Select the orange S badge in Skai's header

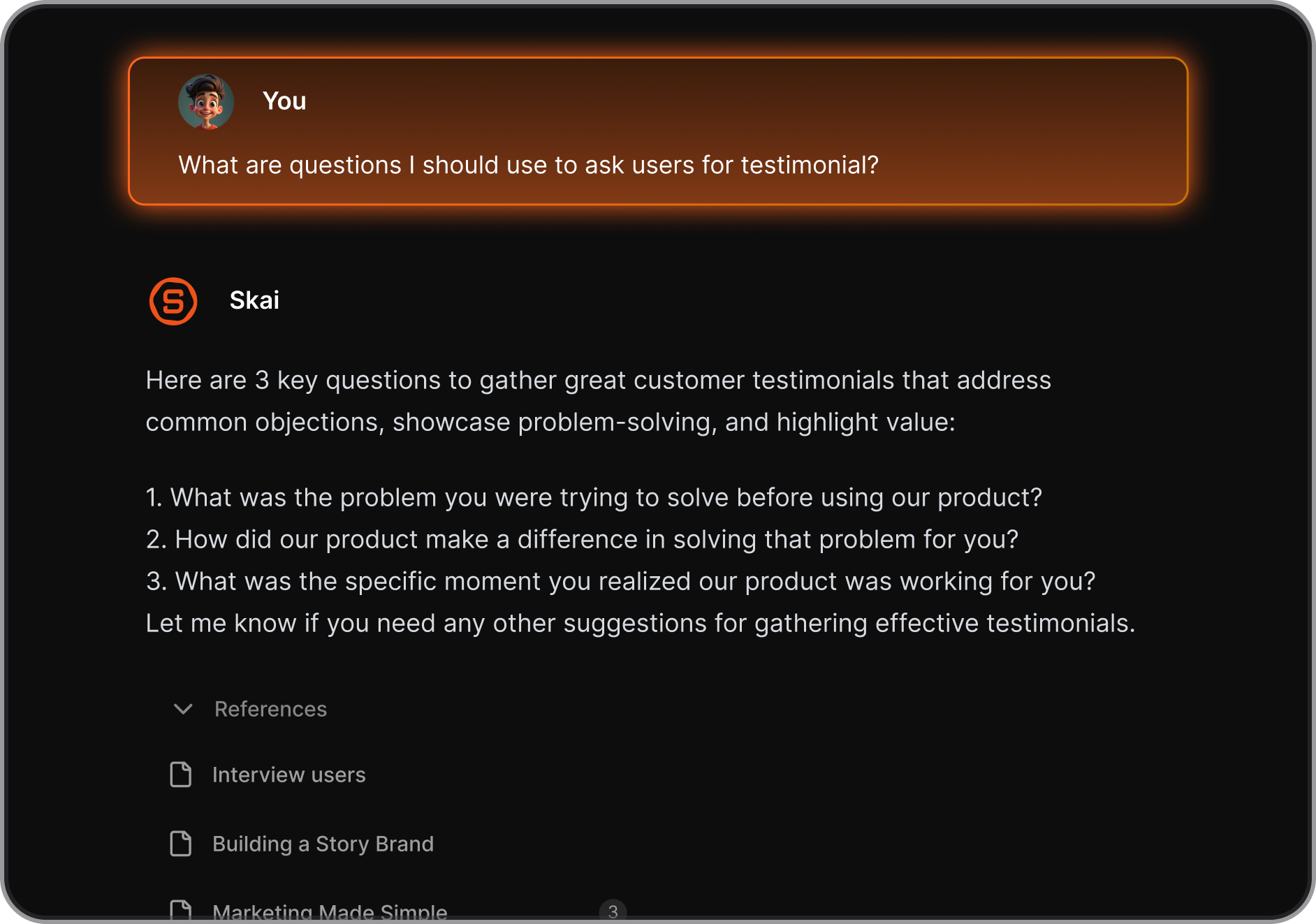click(173, 301)
